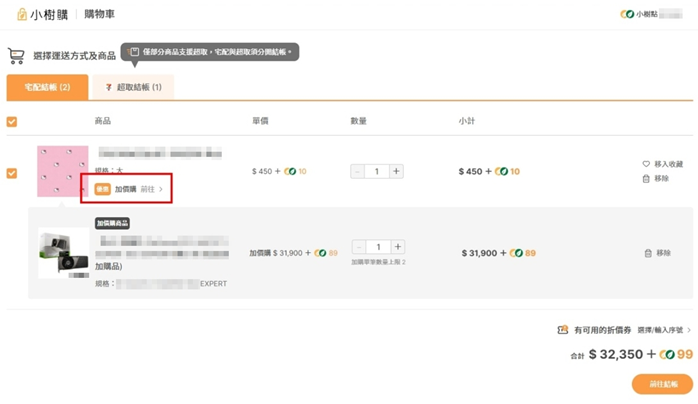Click the 優惠 orange badge
The height and width of the screenshot is (404, 698).
(102, 188)
